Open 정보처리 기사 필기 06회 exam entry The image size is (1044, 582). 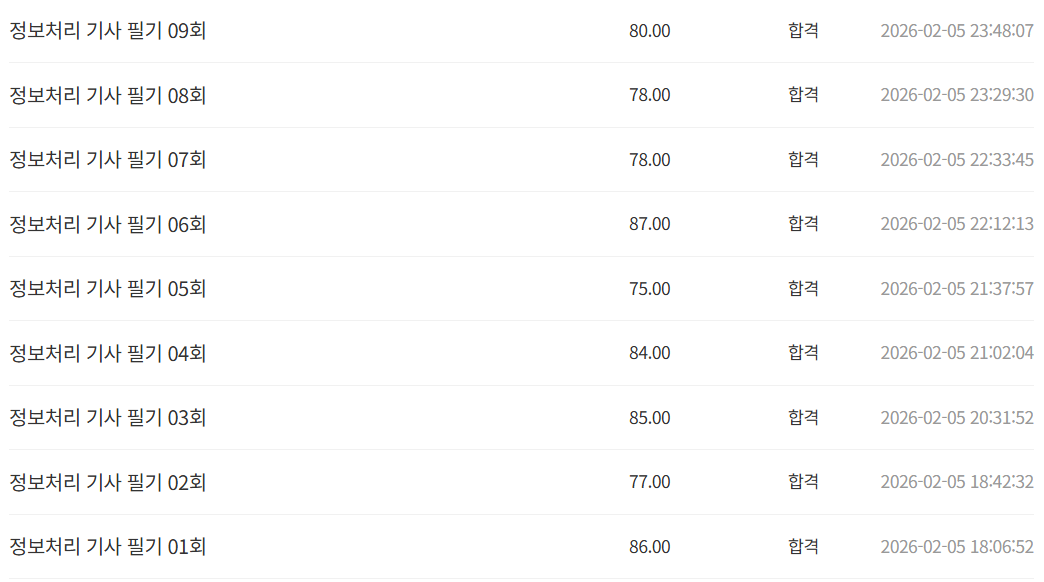point(107,224)
